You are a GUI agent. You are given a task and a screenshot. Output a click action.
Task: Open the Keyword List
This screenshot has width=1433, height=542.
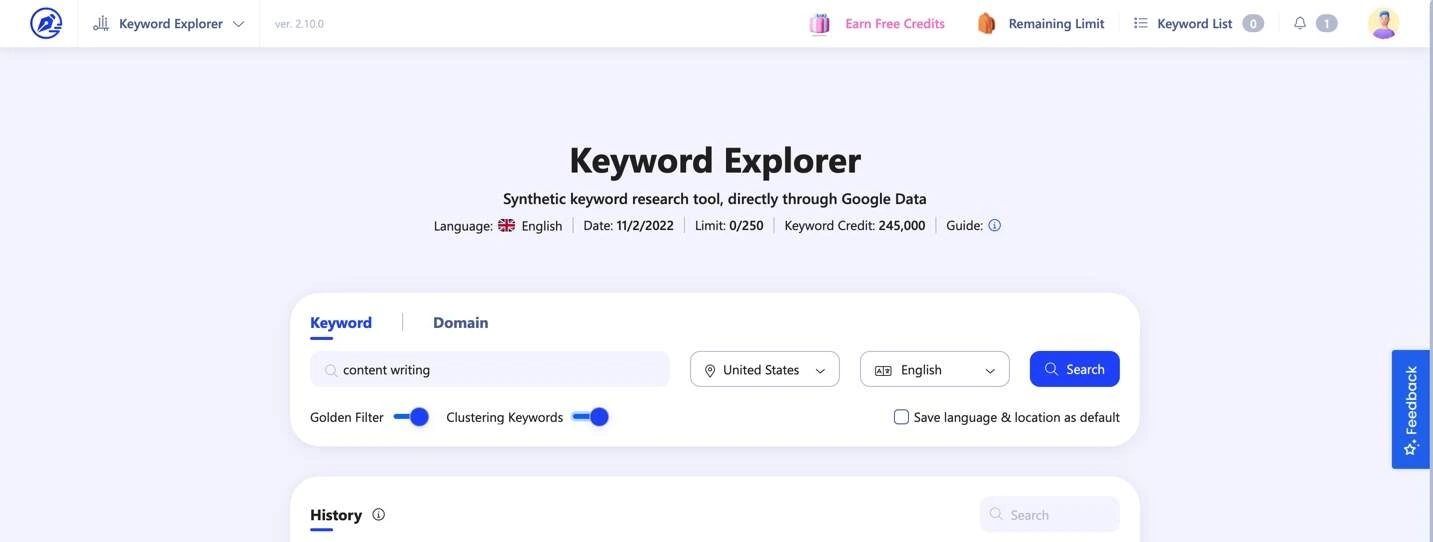coord(1194,24)
